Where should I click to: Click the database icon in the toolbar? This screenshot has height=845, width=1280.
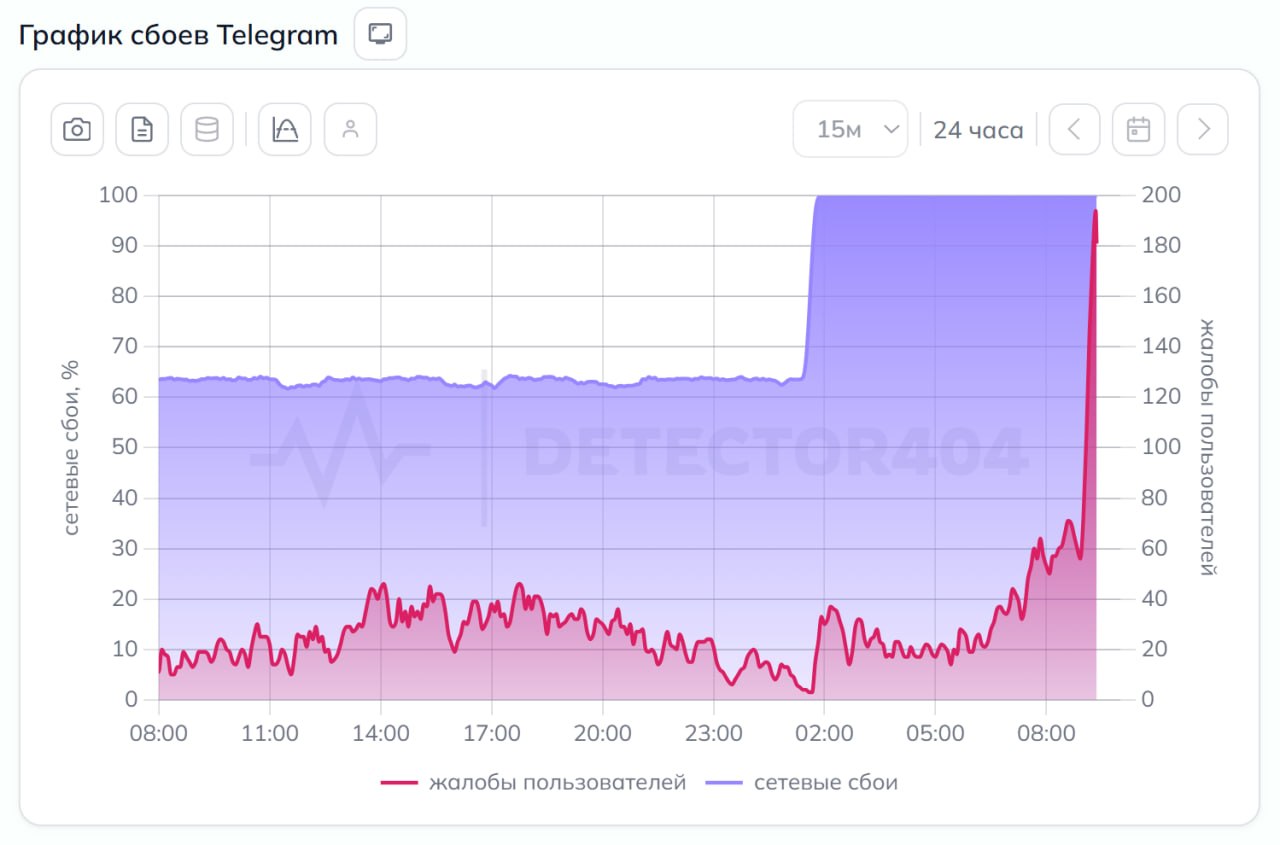207,130
